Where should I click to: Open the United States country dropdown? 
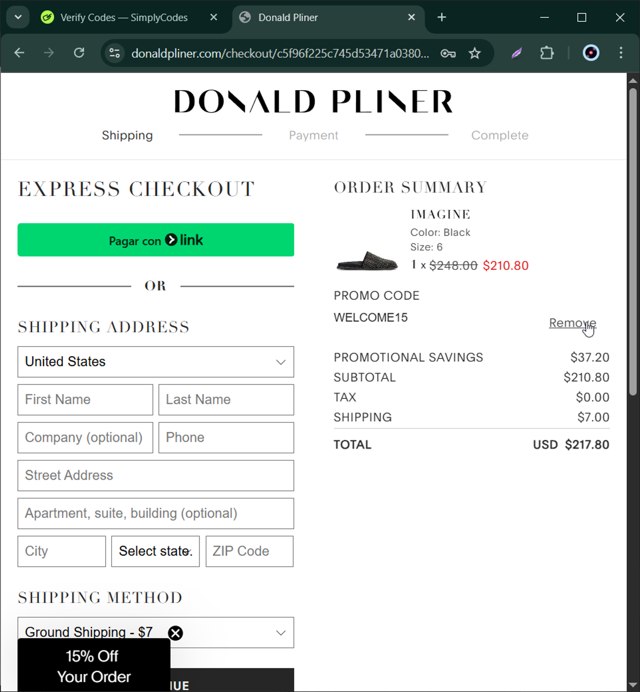click(156, 362)
